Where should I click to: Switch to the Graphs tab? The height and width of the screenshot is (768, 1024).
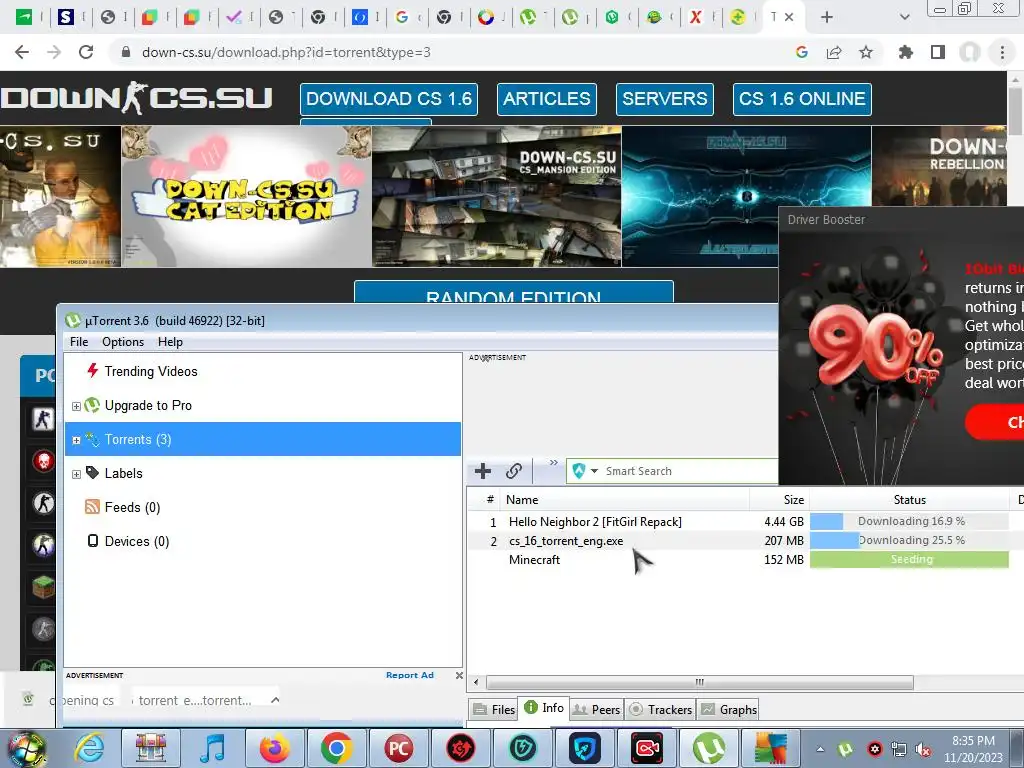(729, 710)
